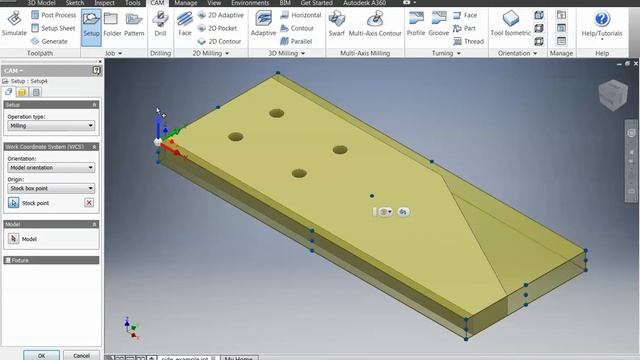Select the Drill operation
The width and height of the screenshot is (640, 360).
160,24
